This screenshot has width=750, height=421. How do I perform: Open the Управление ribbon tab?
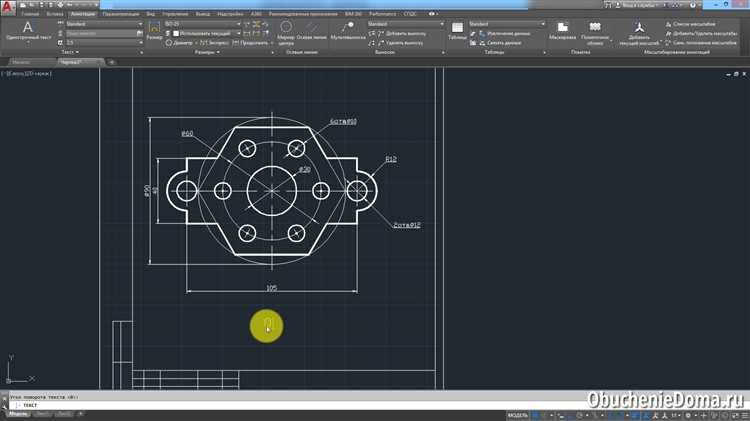pos(175,14)
